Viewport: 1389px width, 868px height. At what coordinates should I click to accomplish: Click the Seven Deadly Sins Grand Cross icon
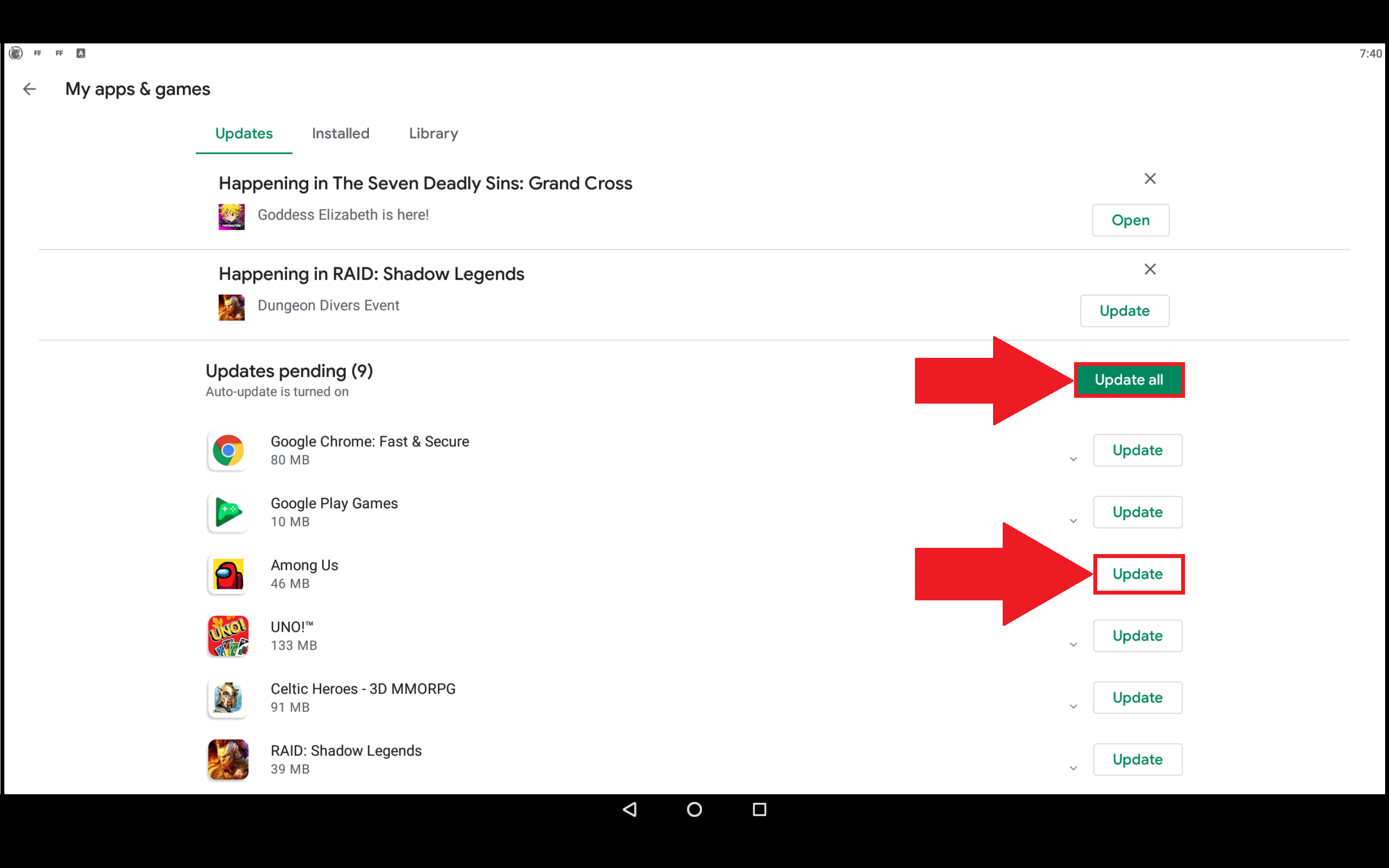click(232, 214)
